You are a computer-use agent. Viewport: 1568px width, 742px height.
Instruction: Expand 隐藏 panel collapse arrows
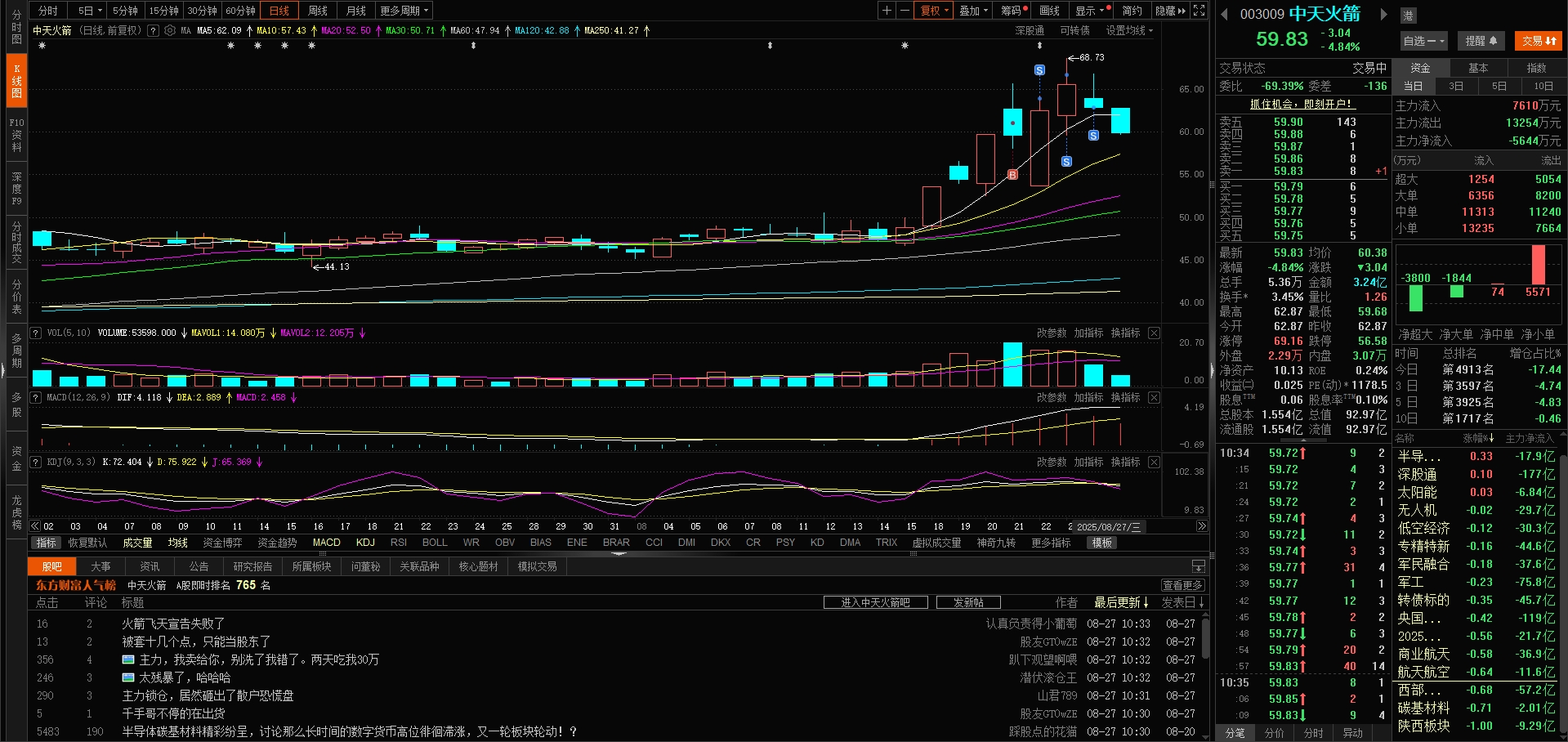click(x=1170, y=11)
